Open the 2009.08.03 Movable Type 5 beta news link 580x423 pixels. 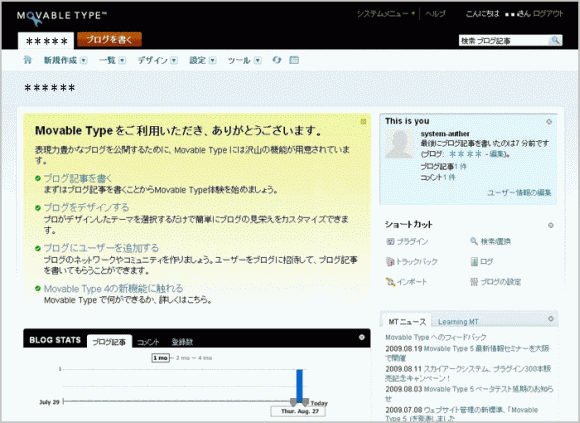(469, 393)
